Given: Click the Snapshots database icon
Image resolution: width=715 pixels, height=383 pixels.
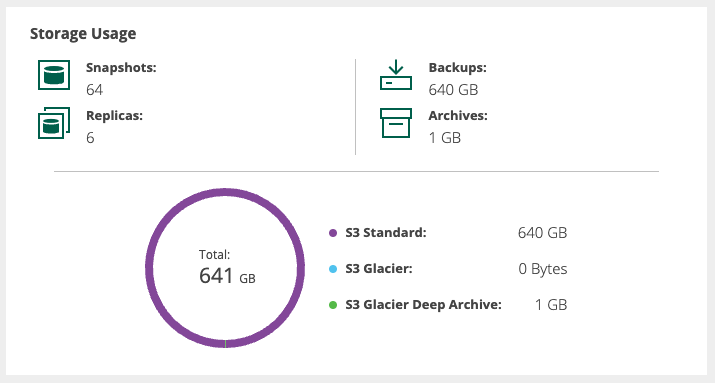Looking at the screenshot, I should 54,75.
